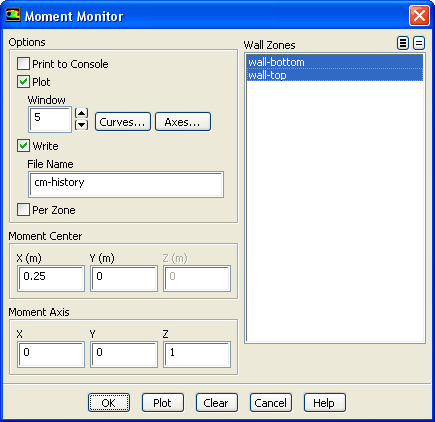
Task: Click the deselect-all wall zones icon
Action: coord(419,43)
